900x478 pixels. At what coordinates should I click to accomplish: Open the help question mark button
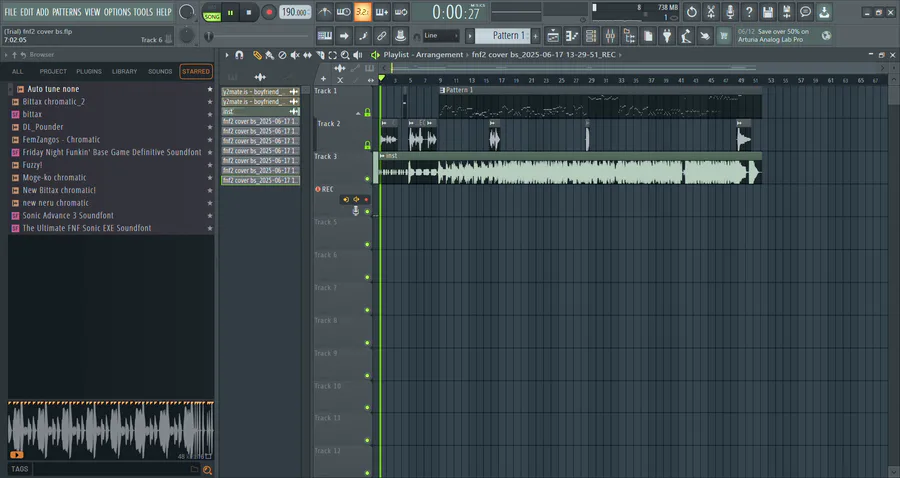point(748,11)
